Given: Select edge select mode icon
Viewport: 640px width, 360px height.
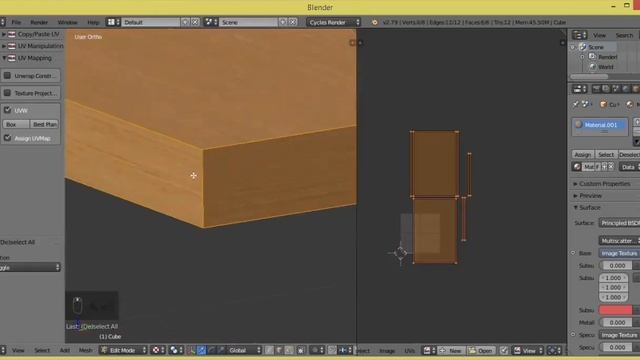Looking at the screenshot, I should click(280, 350).
